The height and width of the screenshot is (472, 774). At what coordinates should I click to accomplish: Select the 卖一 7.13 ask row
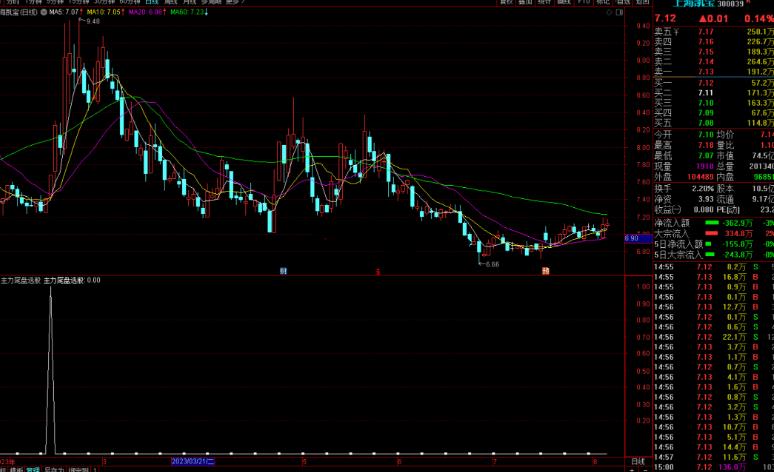(x=714, y=72)
